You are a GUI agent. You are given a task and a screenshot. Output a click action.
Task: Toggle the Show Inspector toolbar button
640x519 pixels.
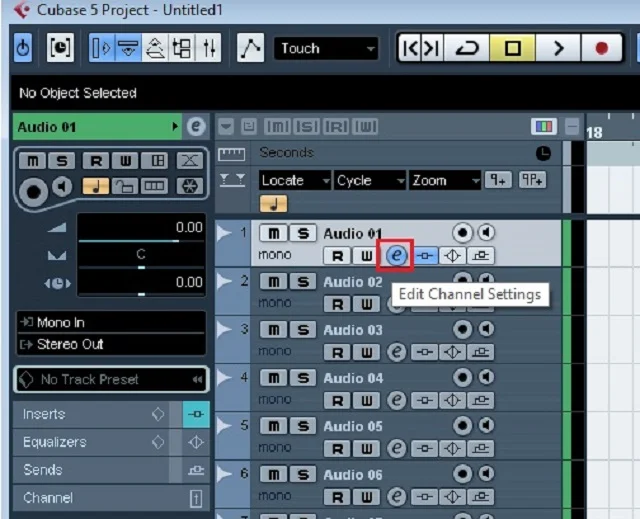pos(102,48)
